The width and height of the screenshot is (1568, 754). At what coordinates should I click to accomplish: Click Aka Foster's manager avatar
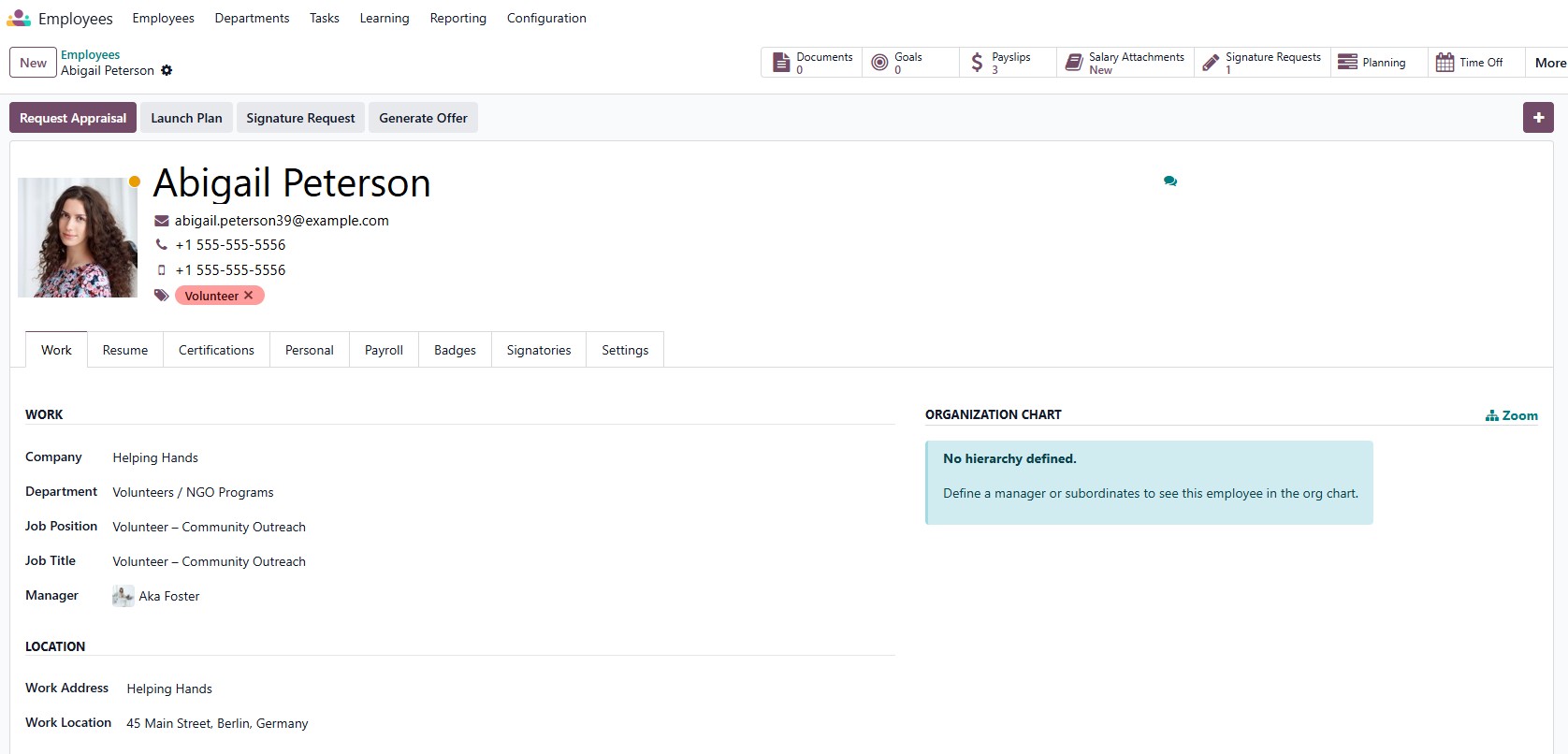click(123, 596)
